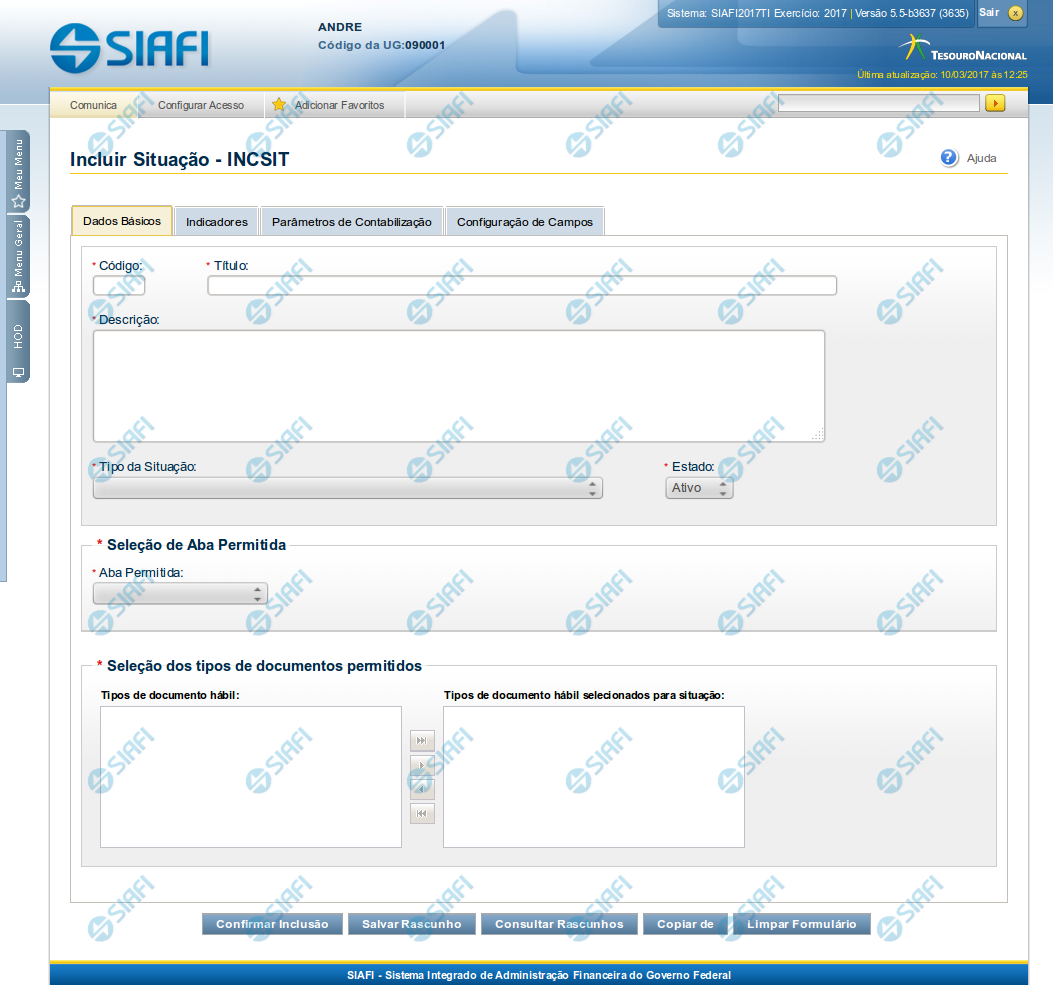Open the Meu Menu side panel
The image size is (1053, 985).
click(x=18, y=171)
